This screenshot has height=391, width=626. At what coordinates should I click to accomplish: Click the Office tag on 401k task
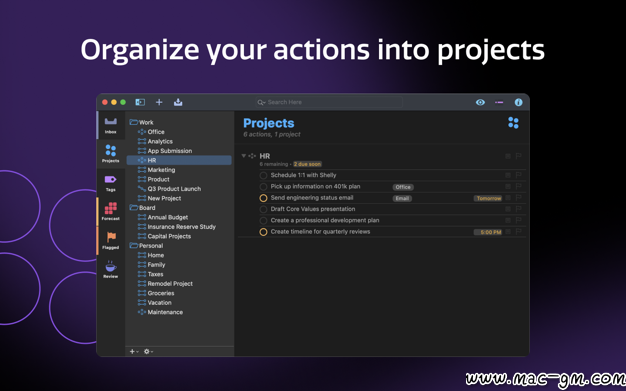[x=403, y=187]
